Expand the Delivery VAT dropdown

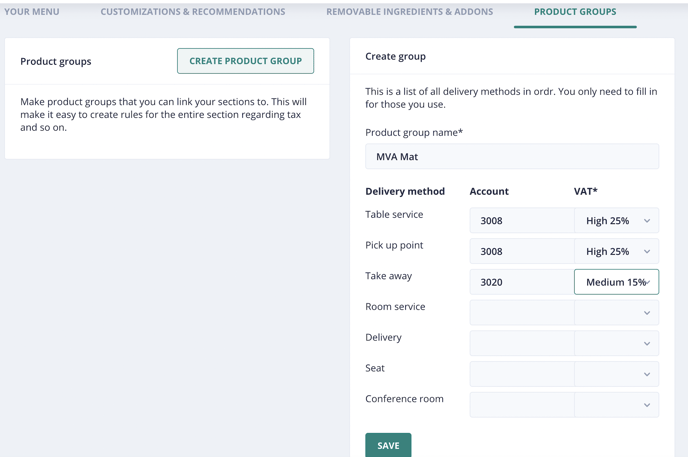(x=616, y=343)
